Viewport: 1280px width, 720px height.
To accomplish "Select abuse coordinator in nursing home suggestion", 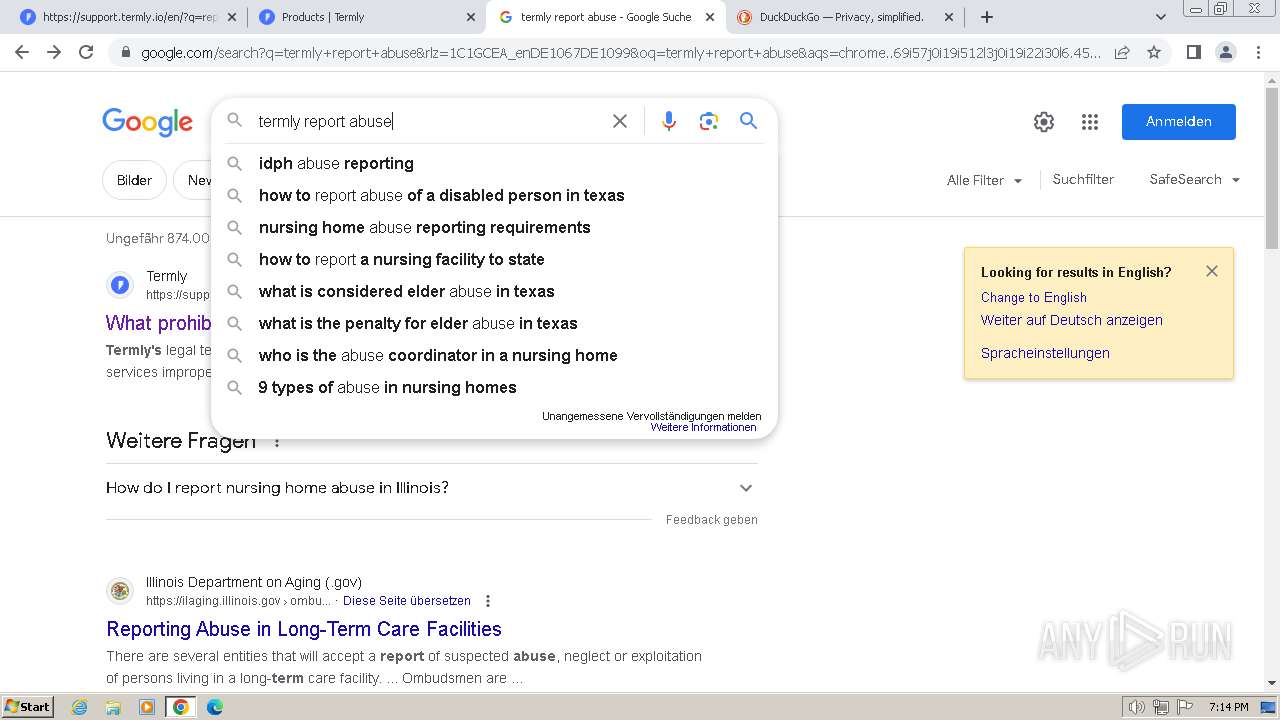I will pos(494,355).
